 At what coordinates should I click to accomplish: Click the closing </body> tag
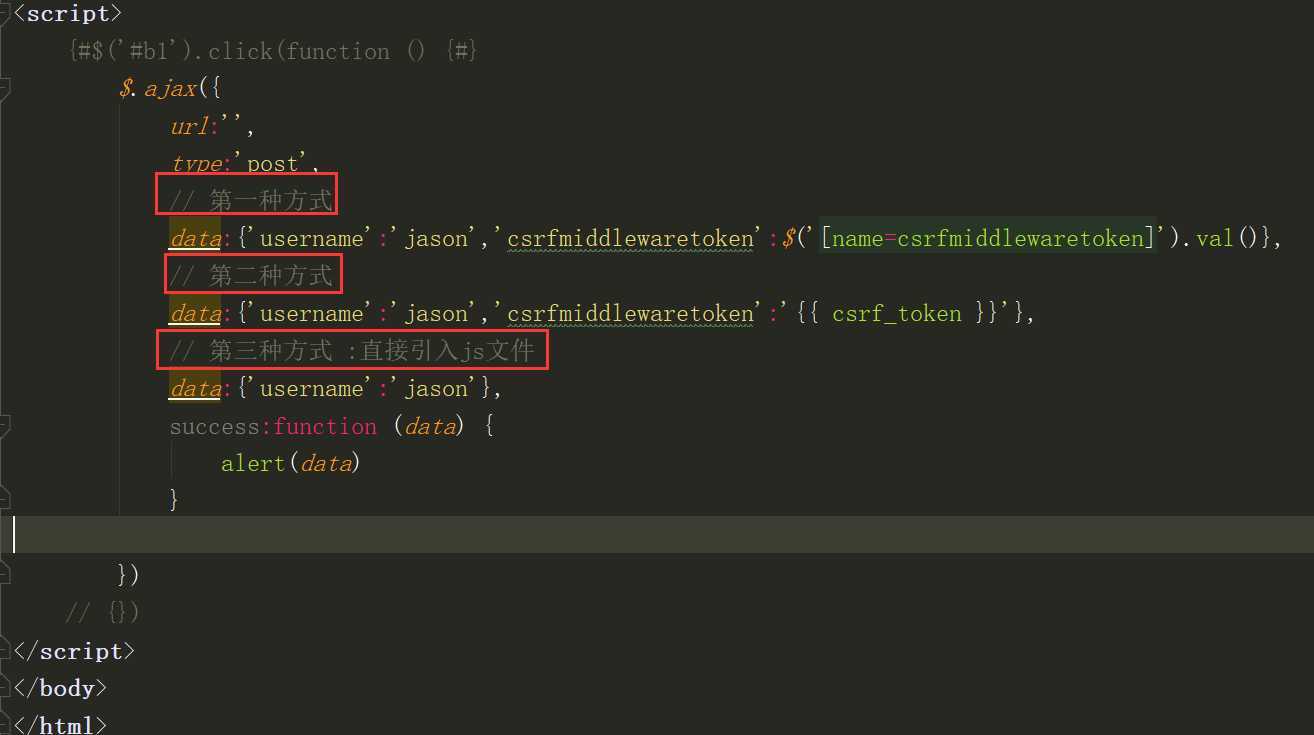[x=60, y=688]
